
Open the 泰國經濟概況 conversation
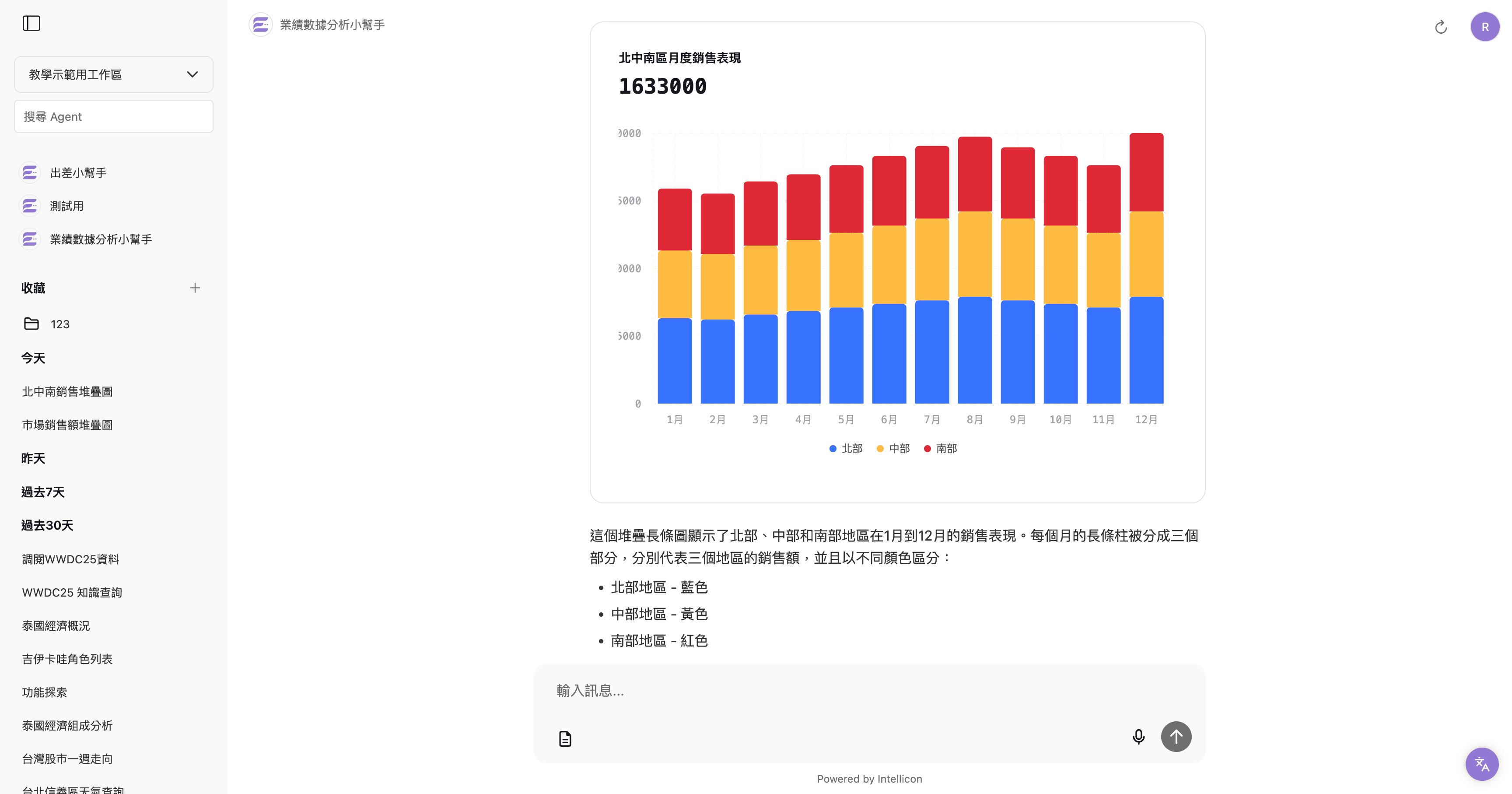pos(56,625)
